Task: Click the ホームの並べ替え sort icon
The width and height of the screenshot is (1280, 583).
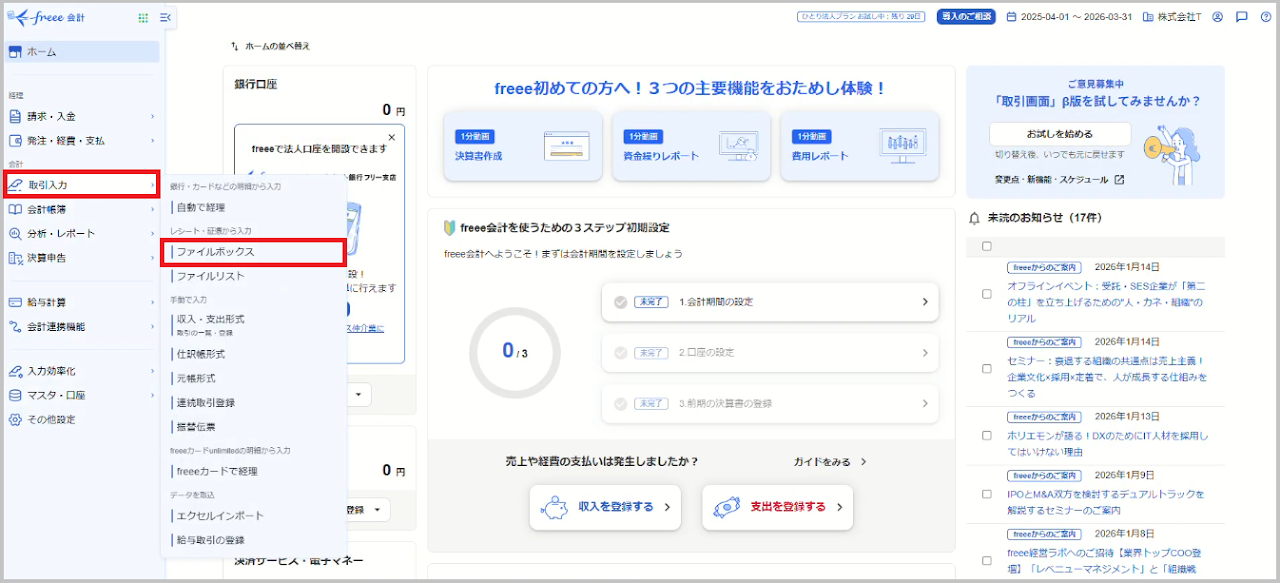Action: tap(235, 46)
